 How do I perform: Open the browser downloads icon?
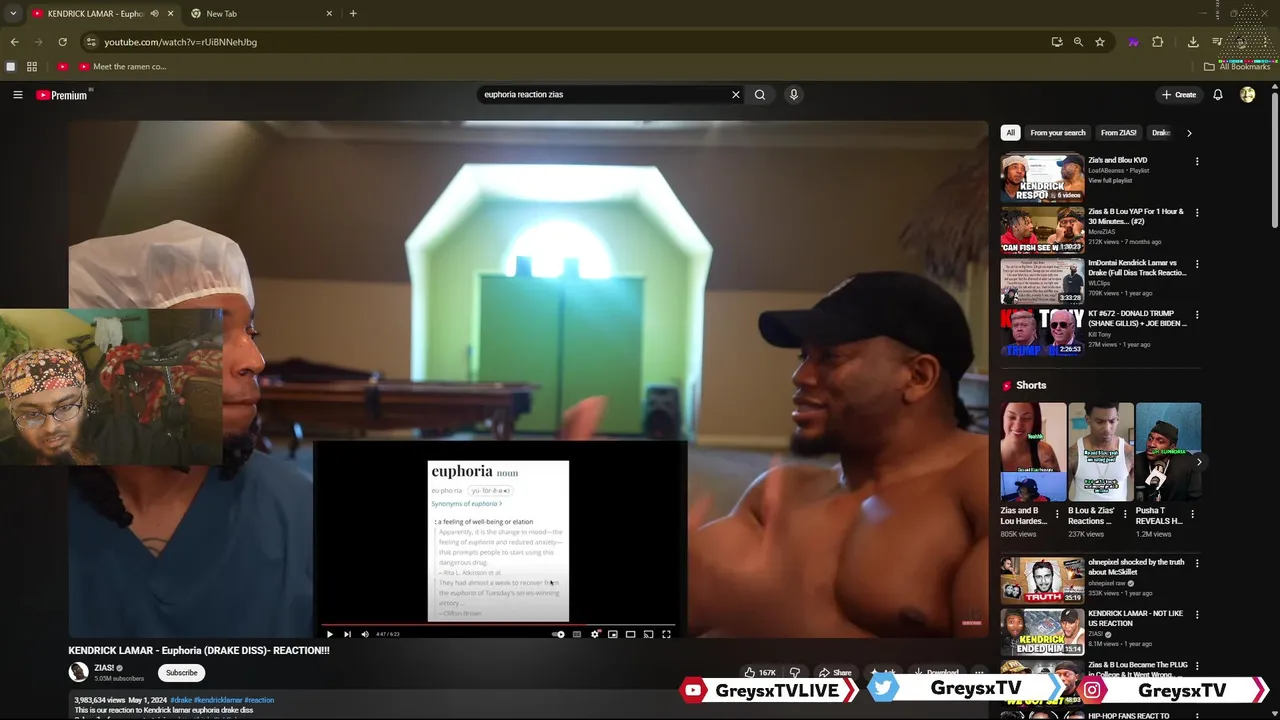click(1193, 42)
